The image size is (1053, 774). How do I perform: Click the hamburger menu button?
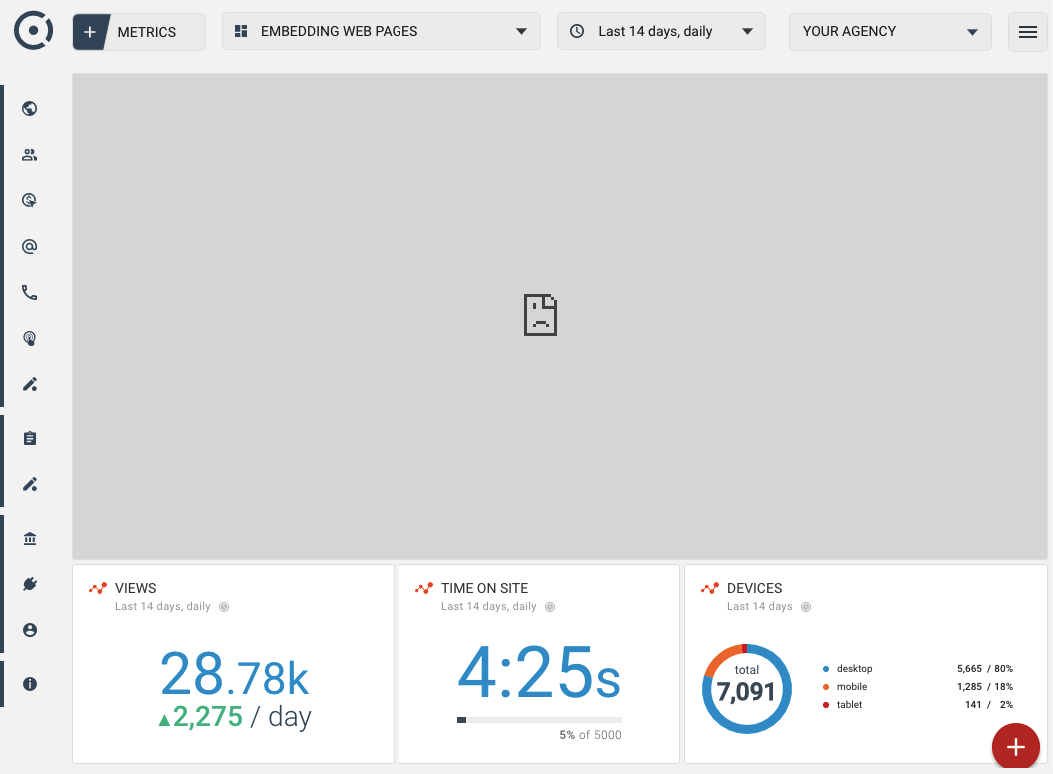(x=1027, y=32)
